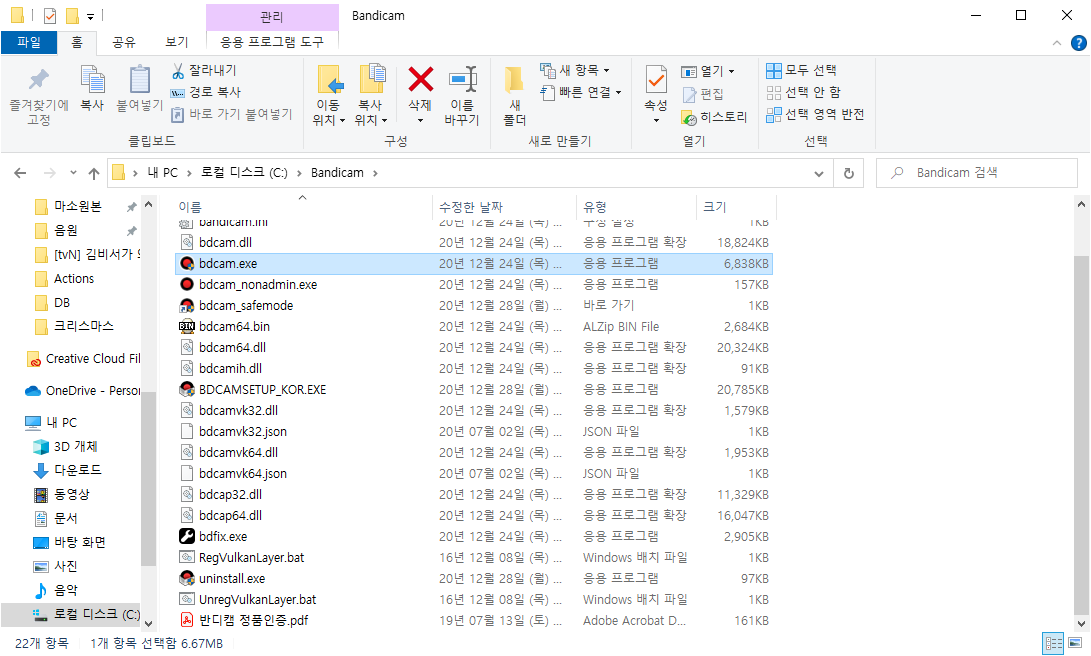
Task: Select the uninstall.exe file
Action: tap(474, 578)
